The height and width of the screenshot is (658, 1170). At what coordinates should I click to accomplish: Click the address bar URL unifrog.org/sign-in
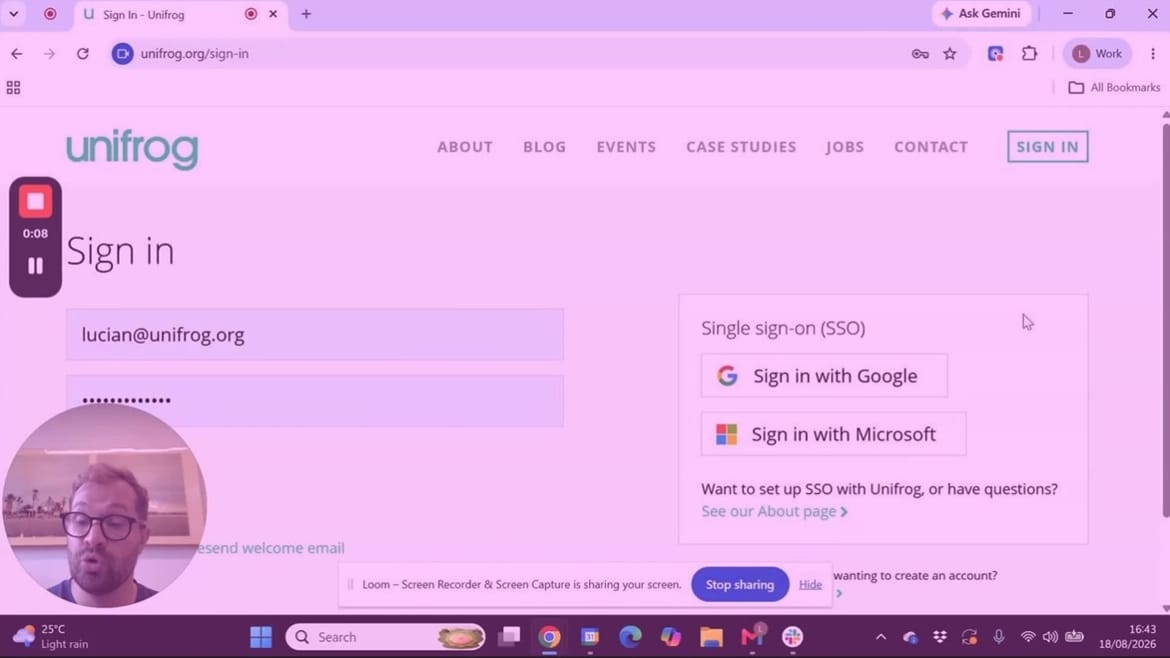click(195, 54)
